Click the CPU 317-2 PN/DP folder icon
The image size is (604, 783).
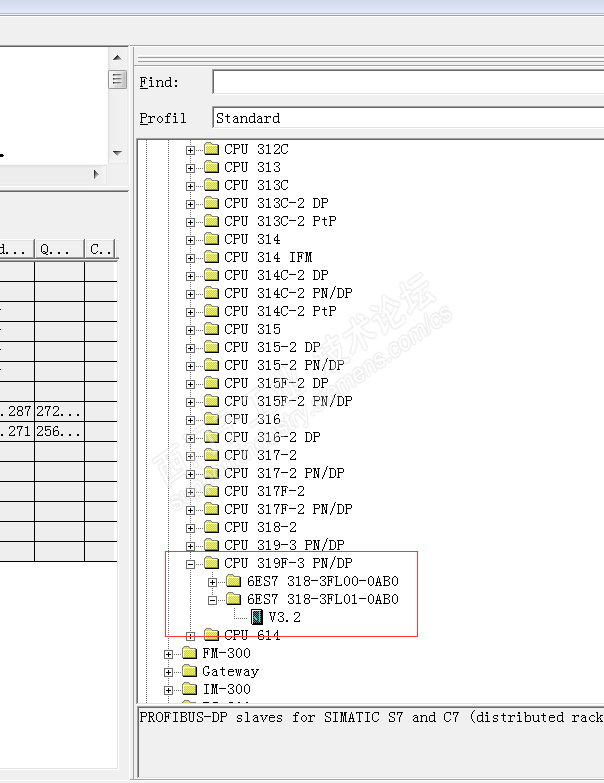pos(212,472)
